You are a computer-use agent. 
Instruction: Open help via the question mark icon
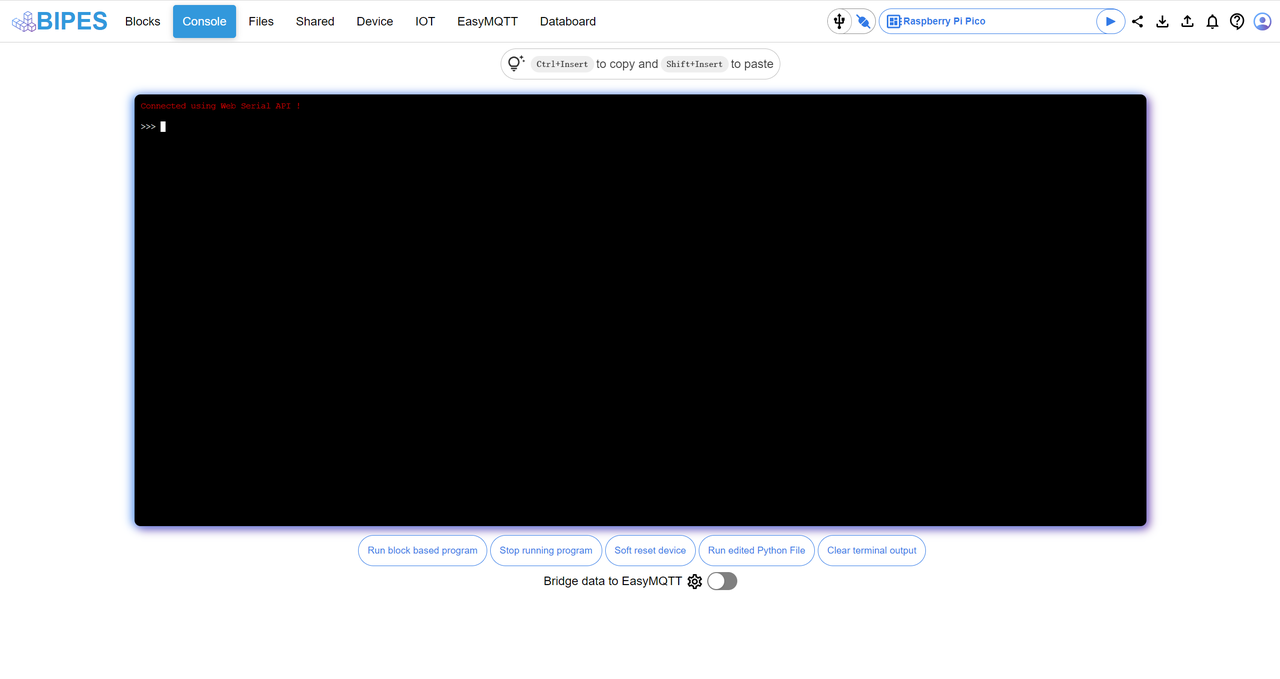pyautogui.click(x=1237, y=21)
